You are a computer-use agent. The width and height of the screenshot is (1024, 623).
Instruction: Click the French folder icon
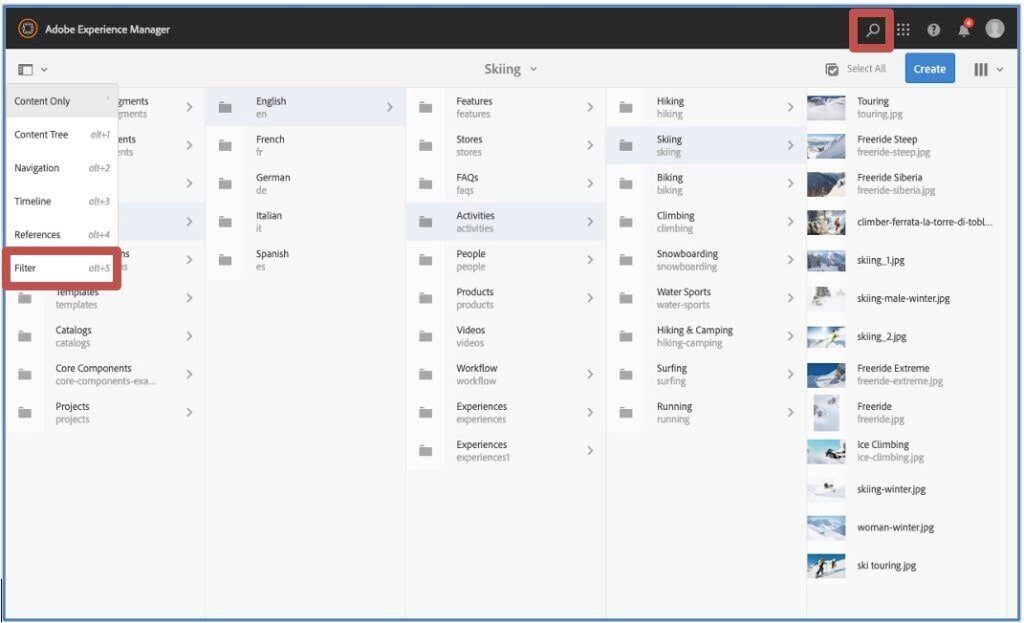click(x=225, y=145)
